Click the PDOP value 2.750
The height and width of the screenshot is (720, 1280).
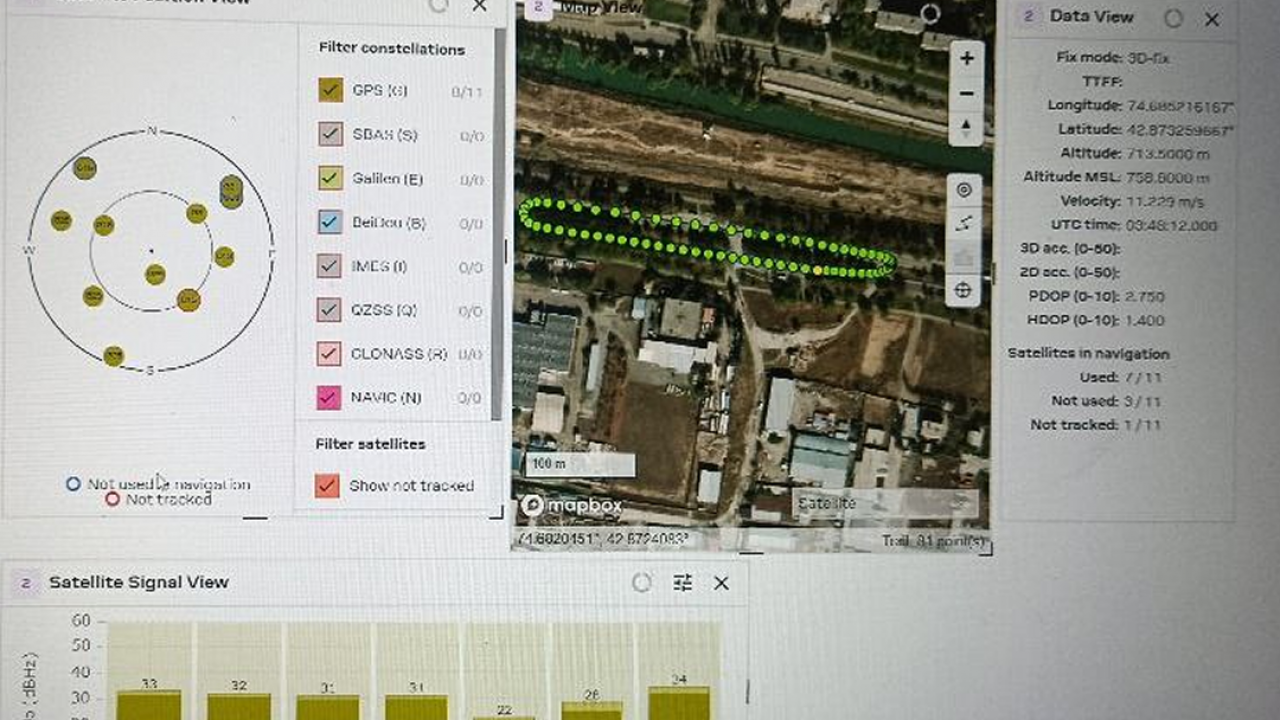1145,297
